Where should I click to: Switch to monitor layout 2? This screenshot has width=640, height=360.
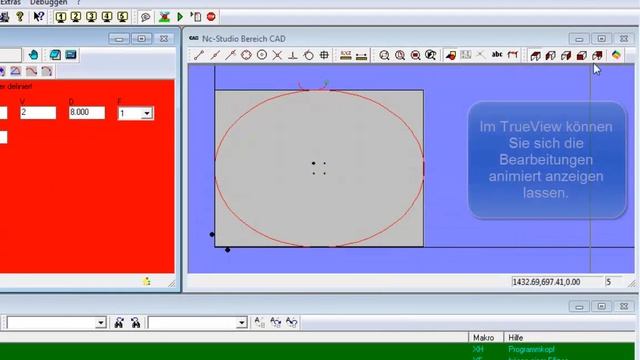pos(76,17)
